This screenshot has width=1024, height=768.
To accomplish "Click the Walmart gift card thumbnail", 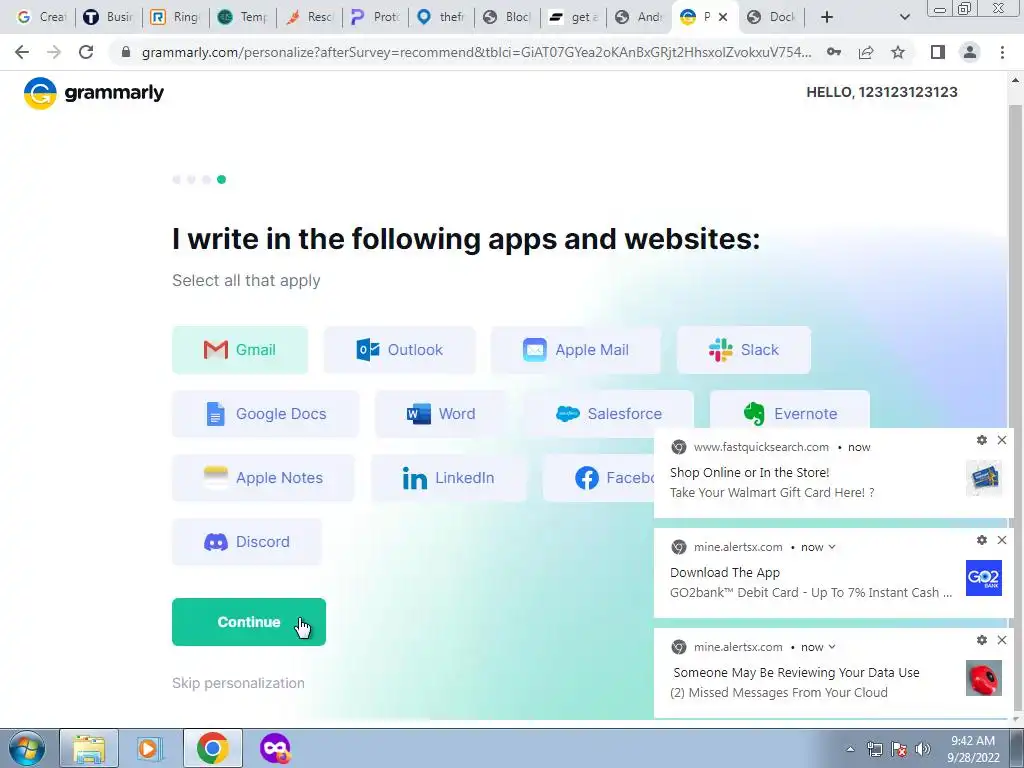I will [x=984, y=478].
